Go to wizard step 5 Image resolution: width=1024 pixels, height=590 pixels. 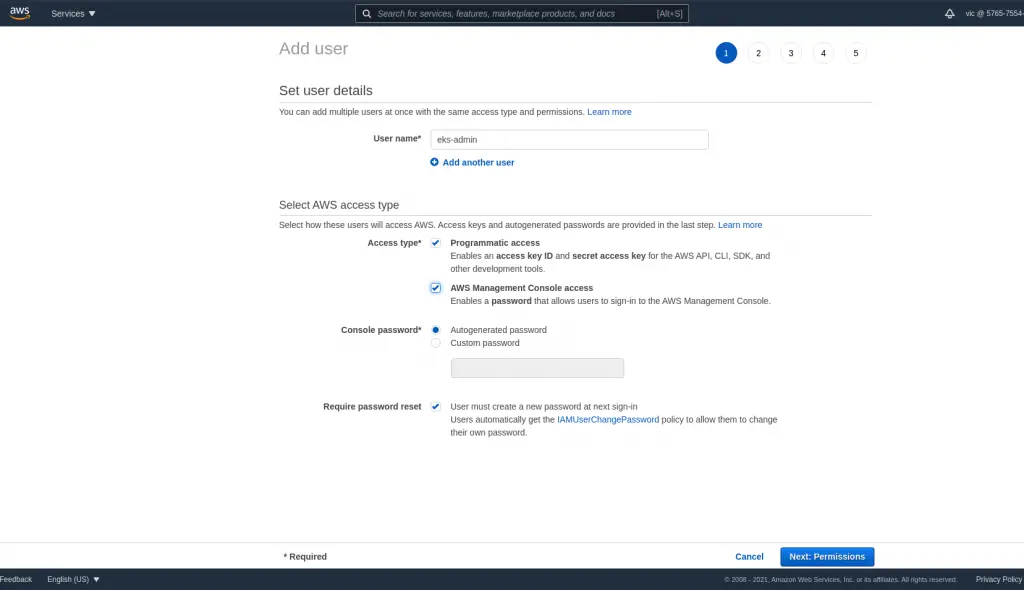tap(856, 53)
